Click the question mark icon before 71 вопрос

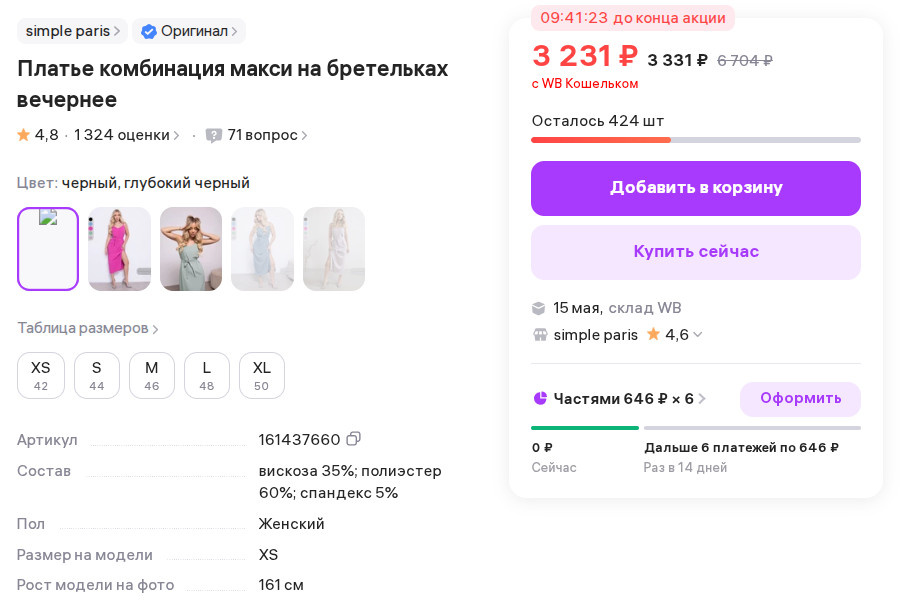(212, 135)
